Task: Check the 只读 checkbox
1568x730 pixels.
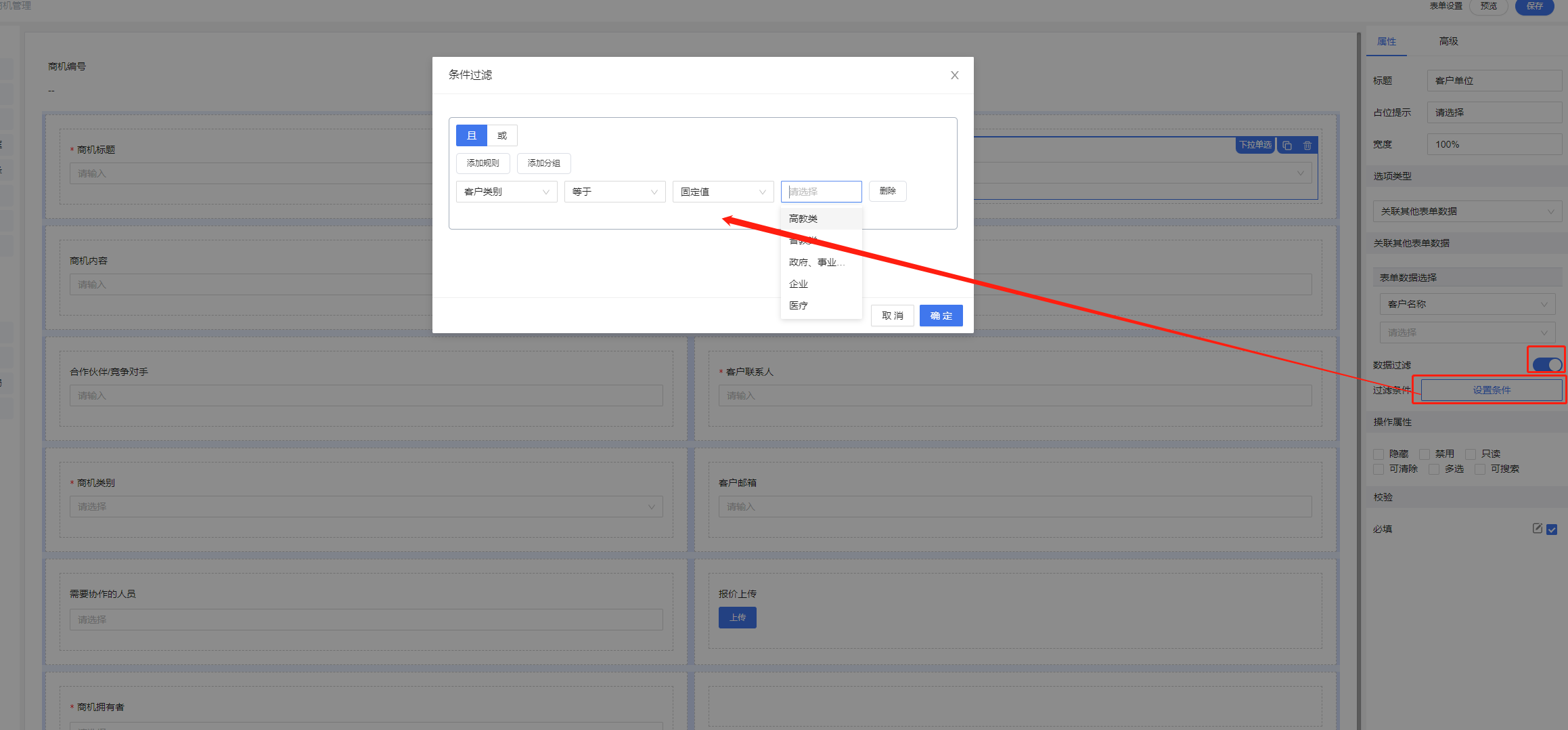Action: (x=1471, y=454)
